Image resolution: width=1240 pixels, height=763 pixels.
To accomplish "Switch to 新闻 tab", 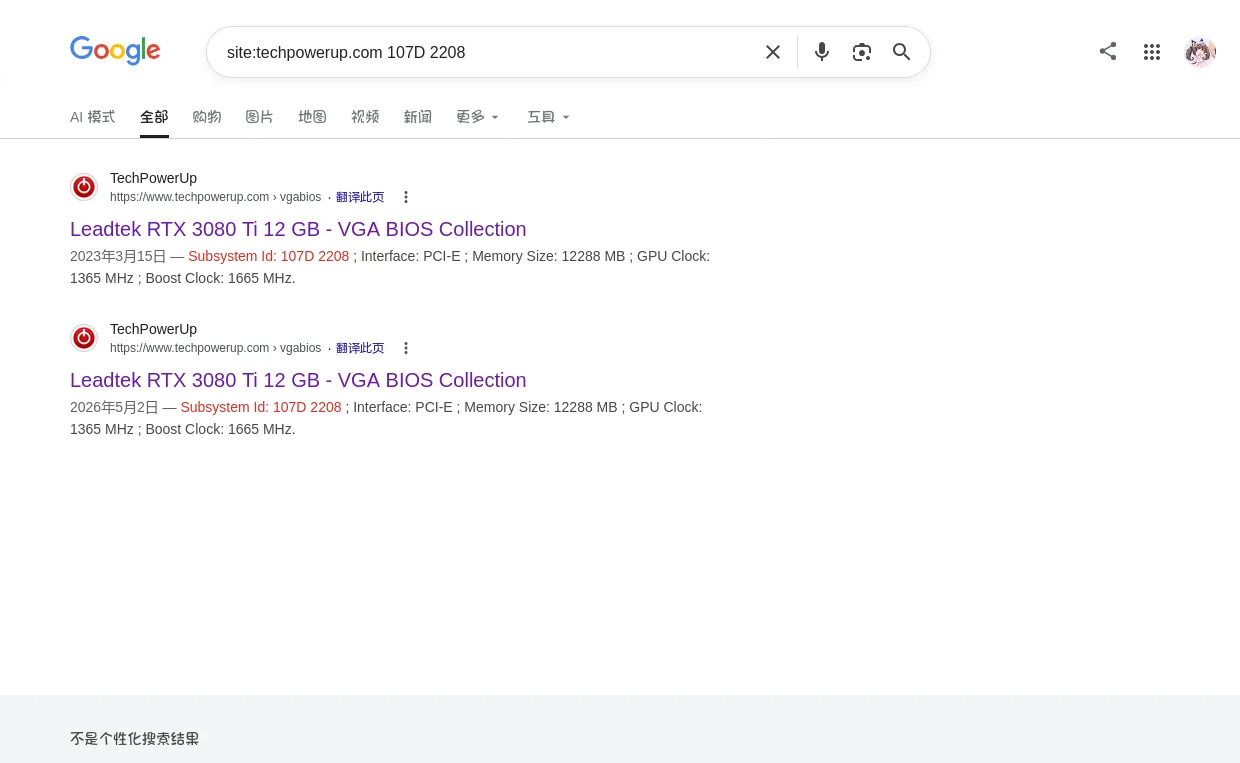I will (418, 117).
